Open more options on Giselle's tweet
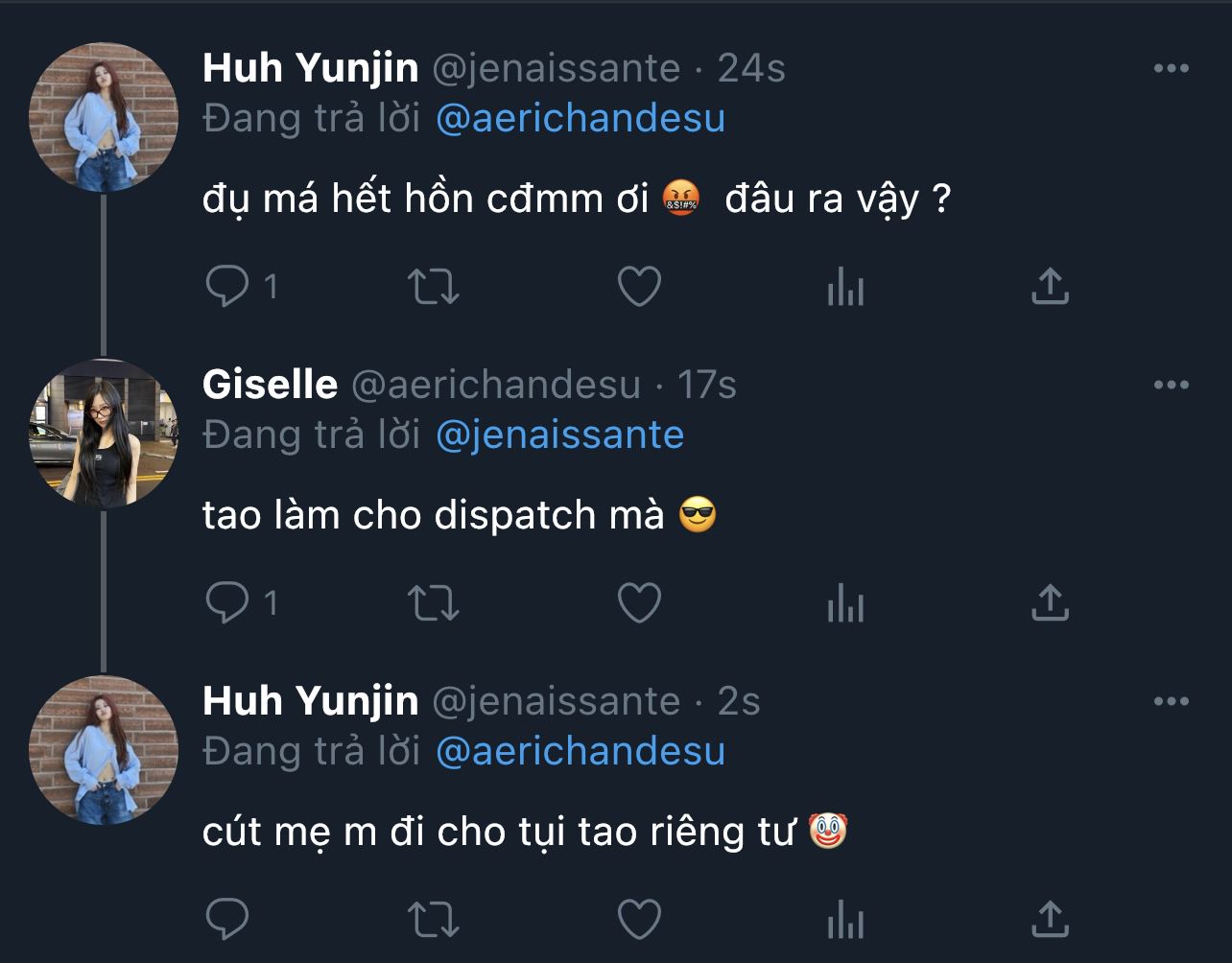Screen dimensions: 1232x963 pyautogui.click(x=1171, y=386)
